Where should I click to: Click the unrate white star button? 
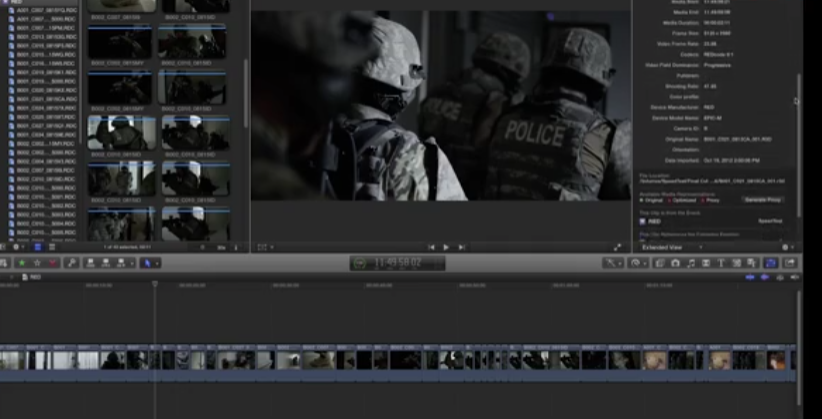point(37,263)
